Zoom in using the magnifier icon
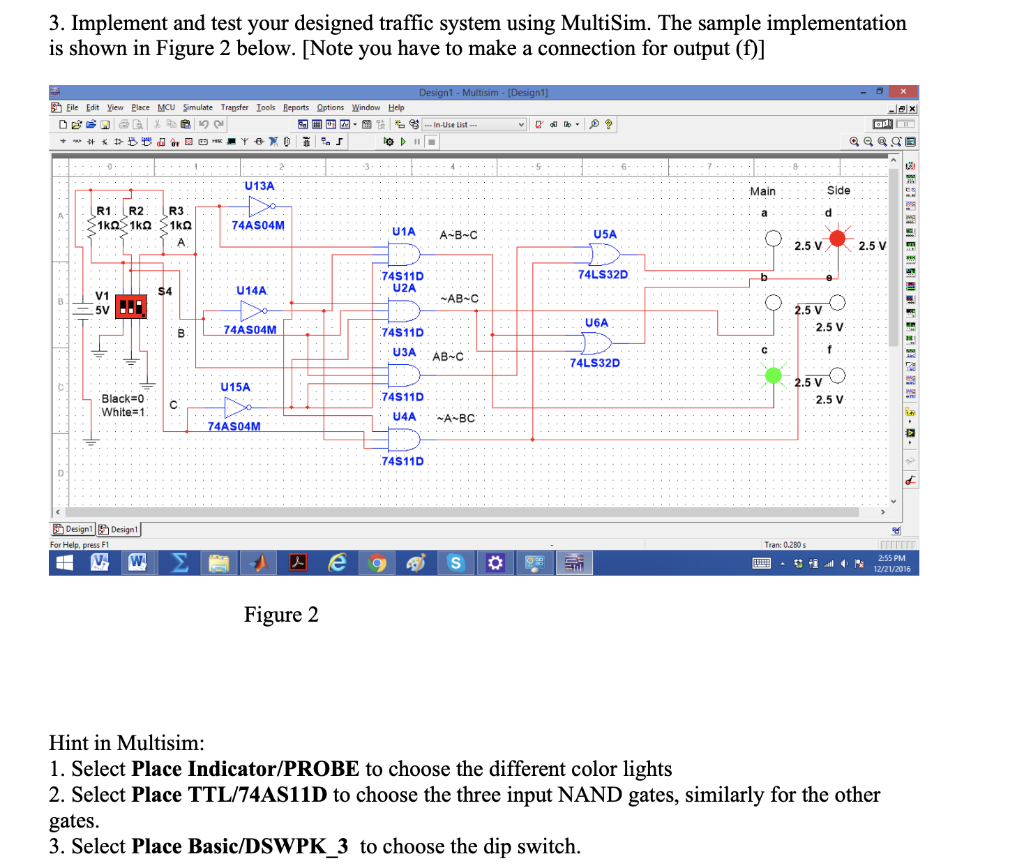The image size is (1024, 868). click(x=854, y=141)
